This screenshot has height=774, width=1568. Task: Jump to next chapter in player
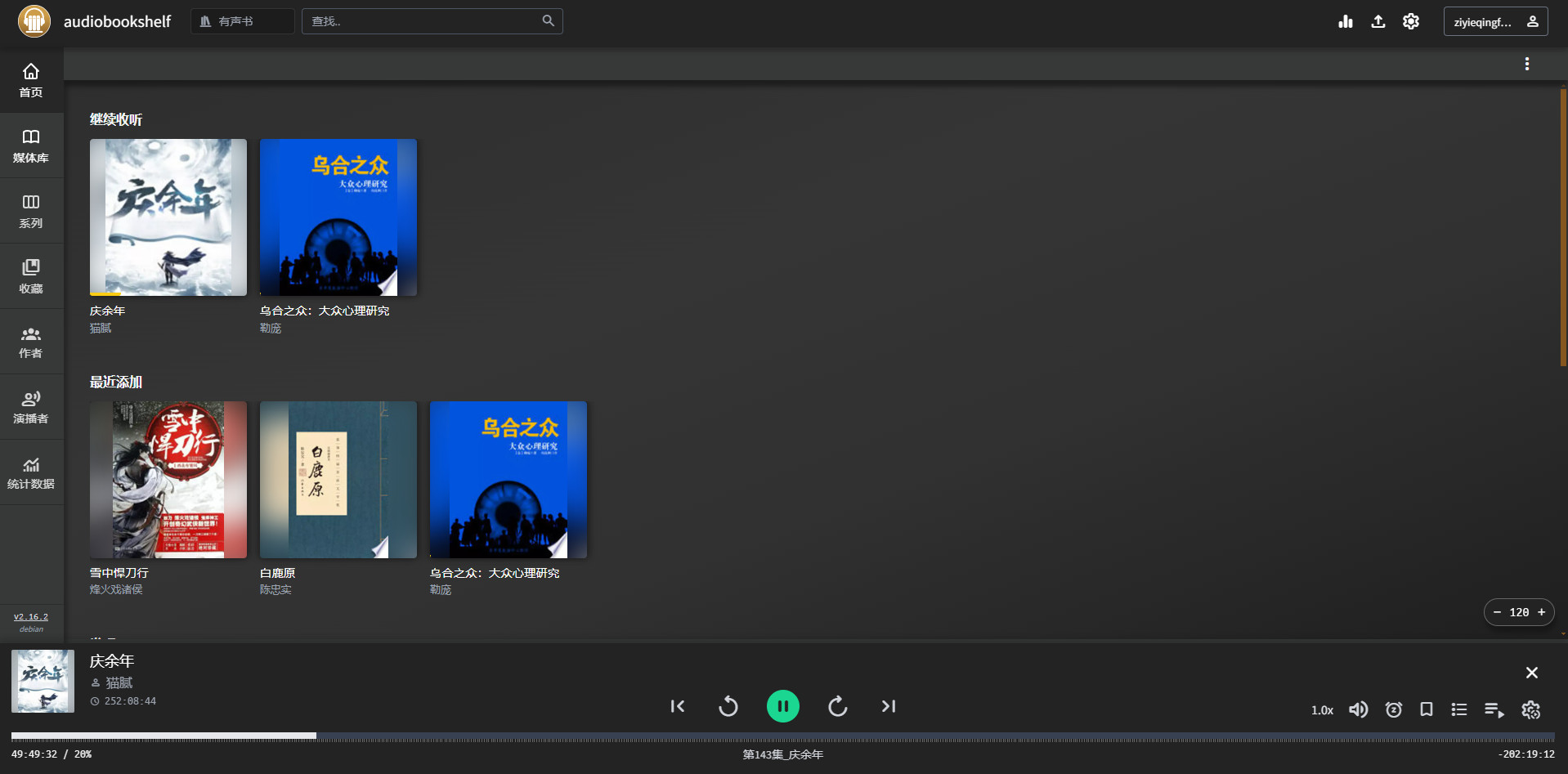(x=889, y=706)
